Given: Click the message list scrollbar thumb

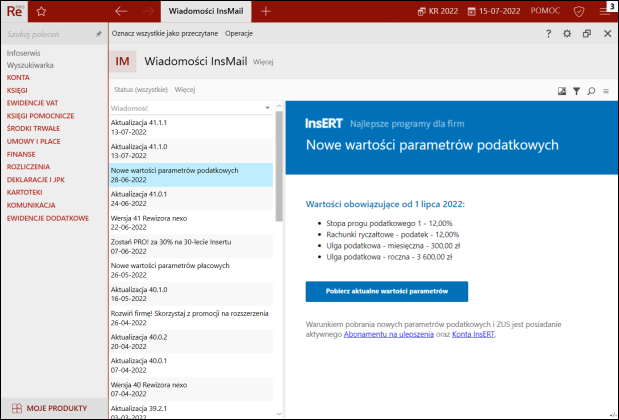Looking at the screenshot, I should click(279, 166).
